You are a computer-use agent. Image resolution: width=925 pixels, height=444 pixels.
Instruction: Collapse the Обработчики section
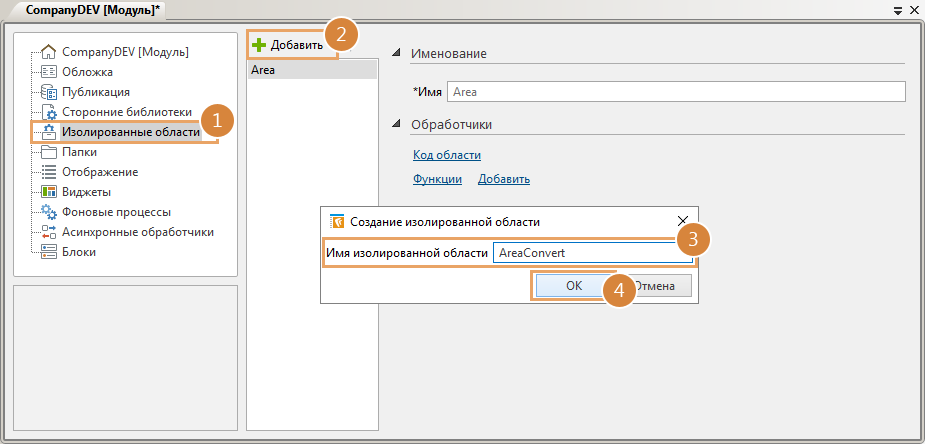(x=396, y=125)
